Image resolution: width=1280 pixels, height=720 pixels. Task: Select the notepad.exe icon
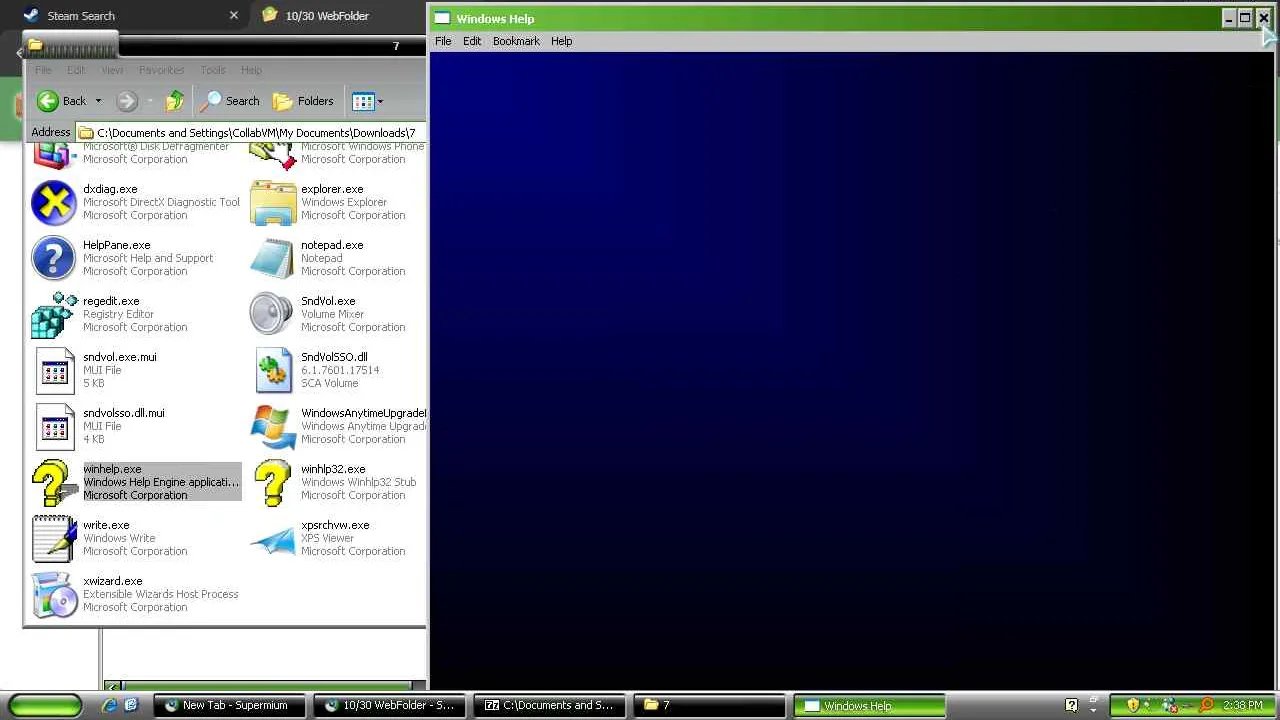point(272,258)
